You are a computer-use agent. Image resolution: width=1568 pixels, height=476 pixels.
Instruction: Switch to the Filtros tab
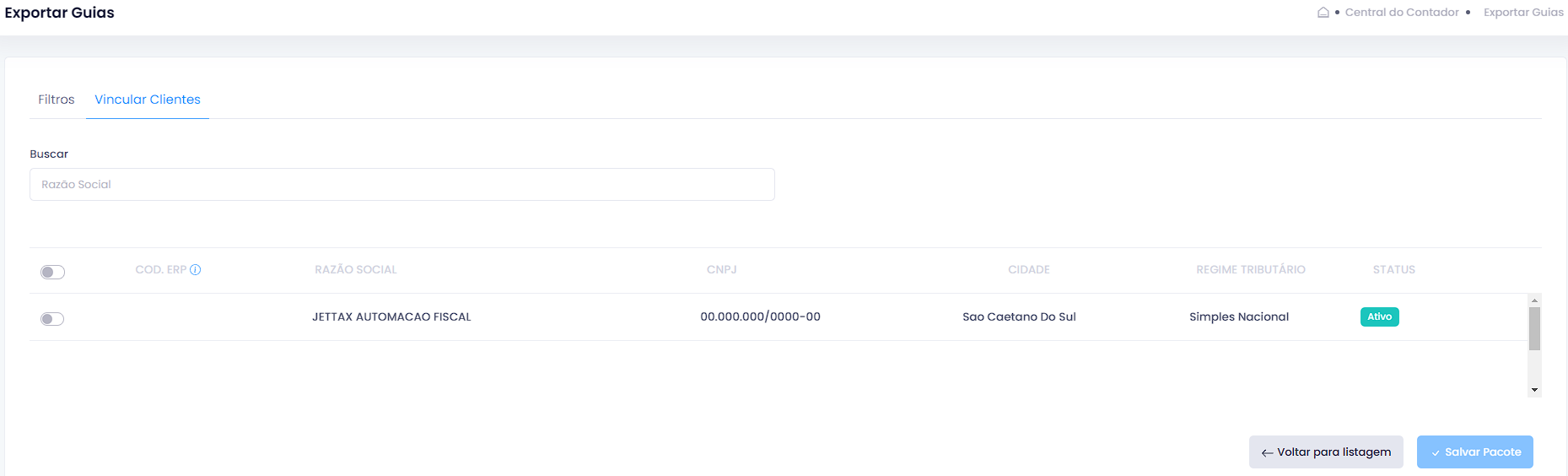point(57,100)
